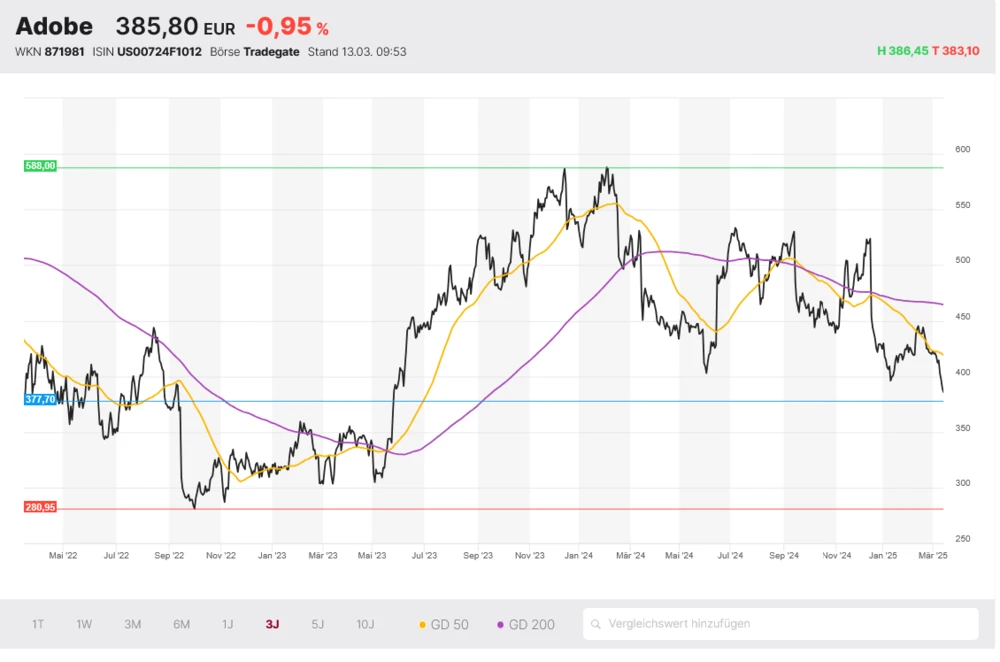Image resolution: width=1000 pixels, height=662 pixels.
Task: Switch to the 1J time range
Action: coord(228,624)
